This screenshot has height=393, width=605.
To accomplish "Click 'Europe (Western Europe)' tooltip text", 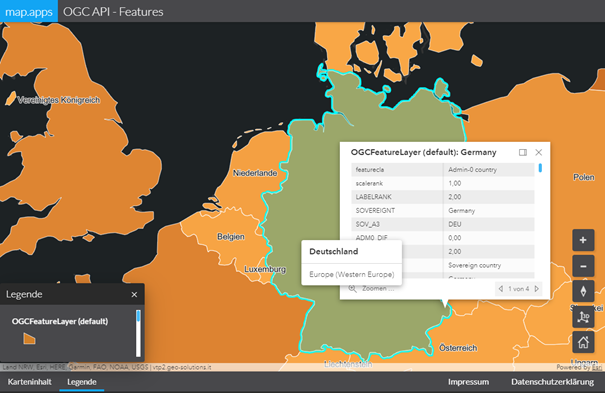I will (352, 275).
